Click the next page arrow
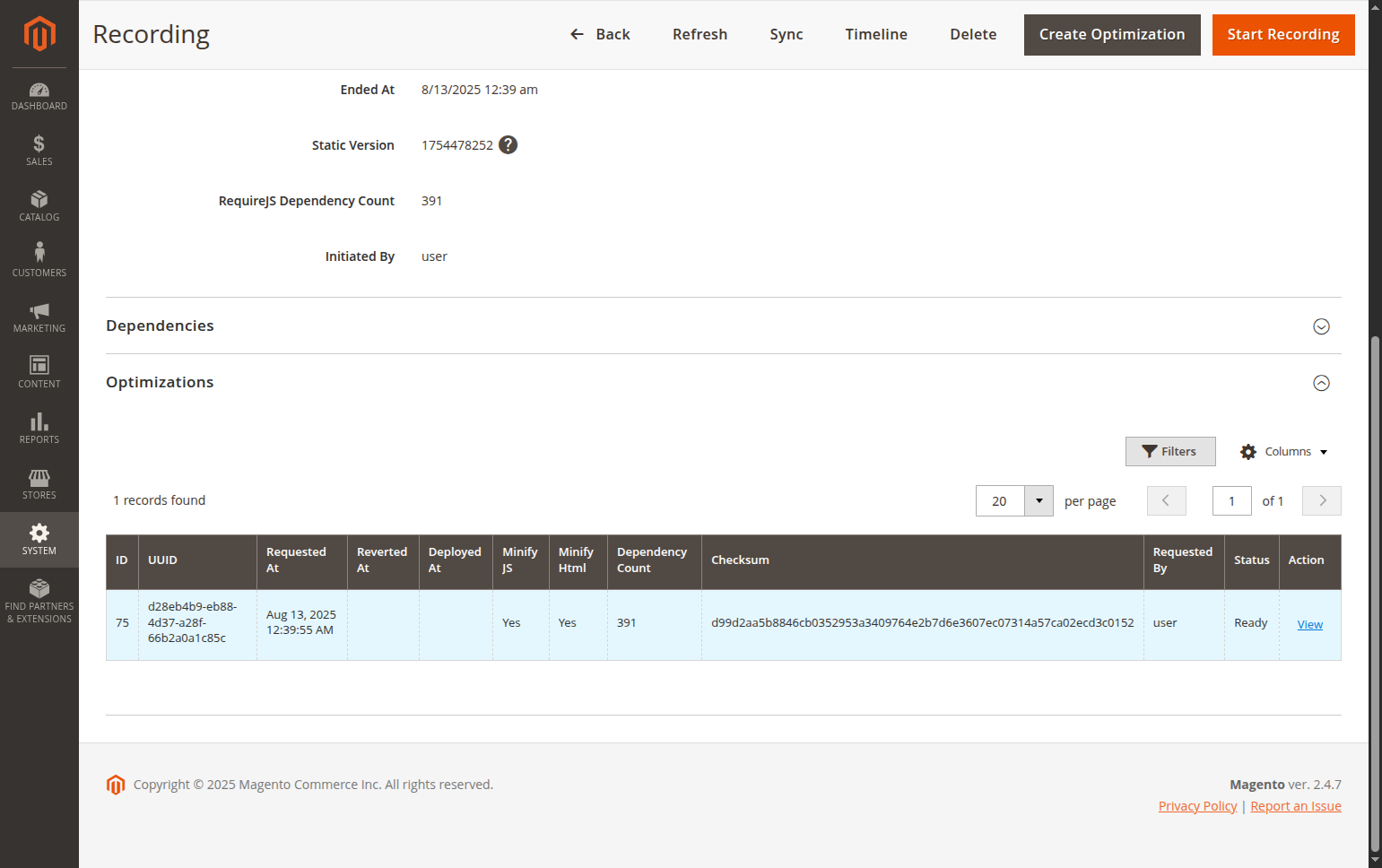Image resolution: width=1382 pixels, height=868 pixels. (x=1322, y=501)
